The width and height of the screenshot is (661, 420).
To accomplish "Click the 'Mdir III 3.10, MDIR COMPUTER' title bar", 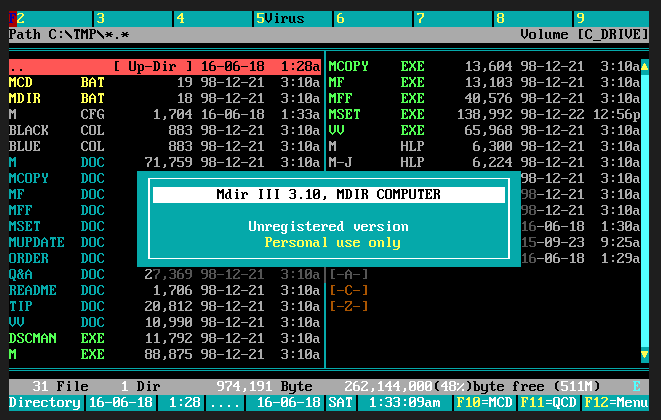I will tap(329, 194).
